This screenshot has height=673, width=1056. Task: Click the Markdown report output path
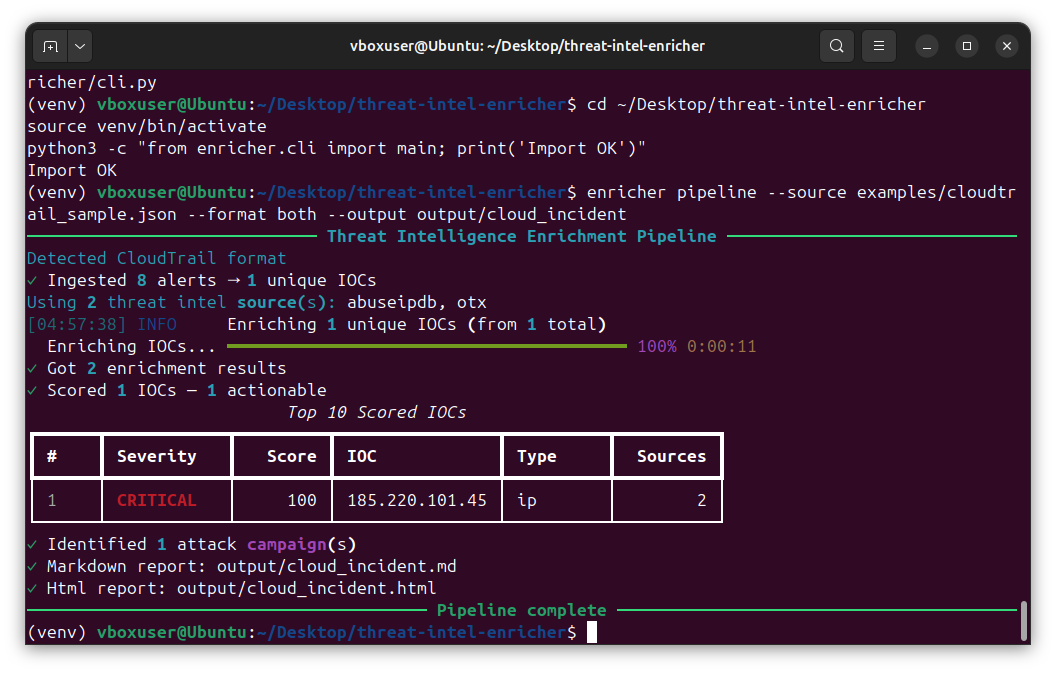coord(336,567)
